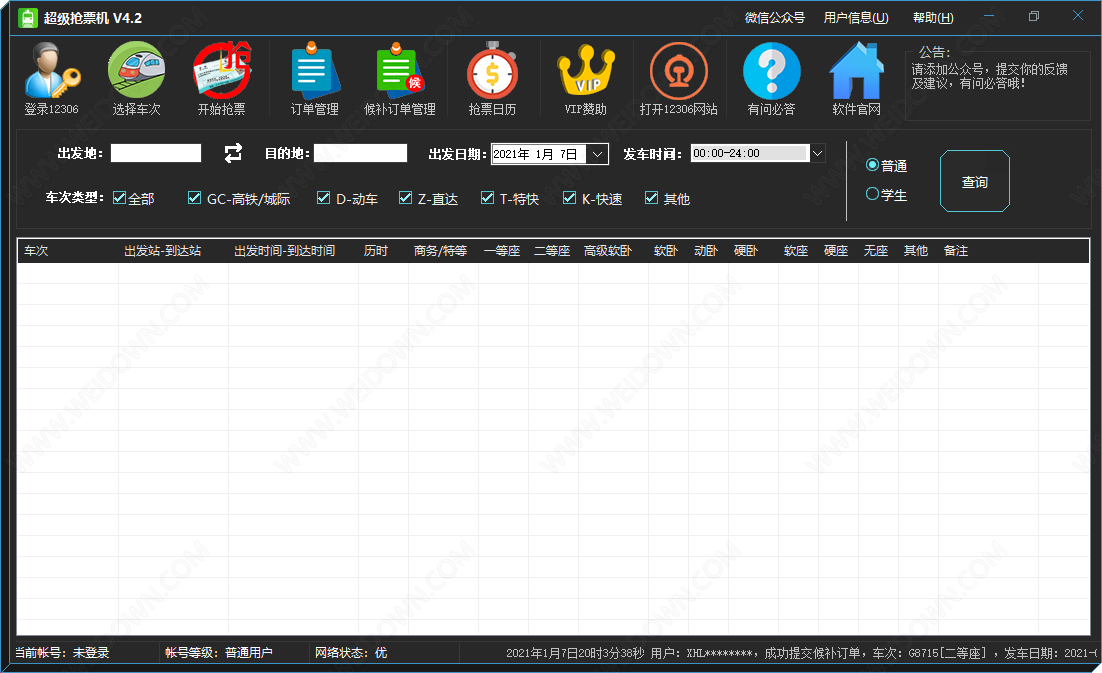
Task: Click the 一等座 column header
Action: [502, 251]
